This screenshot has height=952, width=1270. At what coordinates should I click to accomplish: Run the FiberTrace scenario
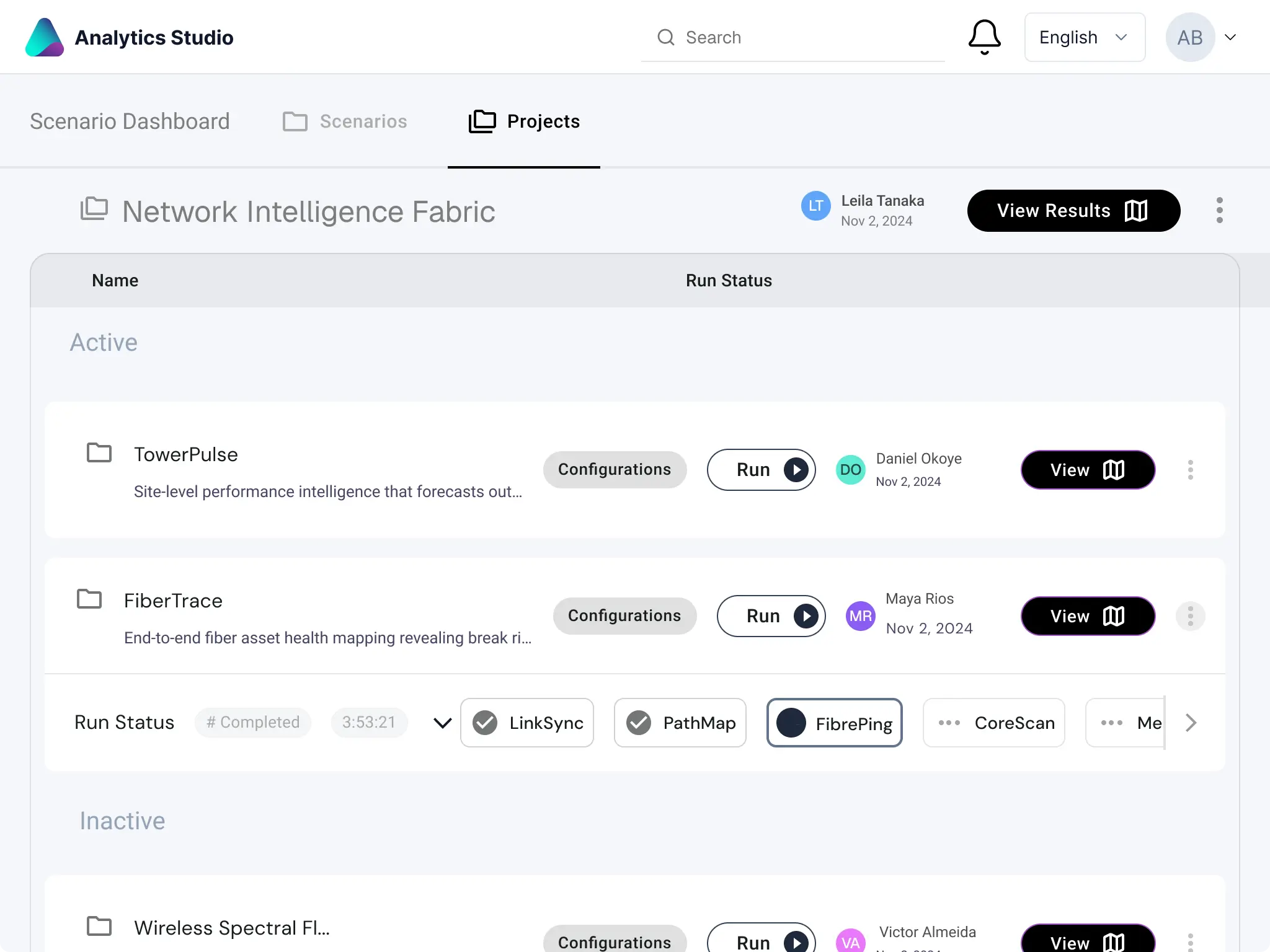coord(771,616)
